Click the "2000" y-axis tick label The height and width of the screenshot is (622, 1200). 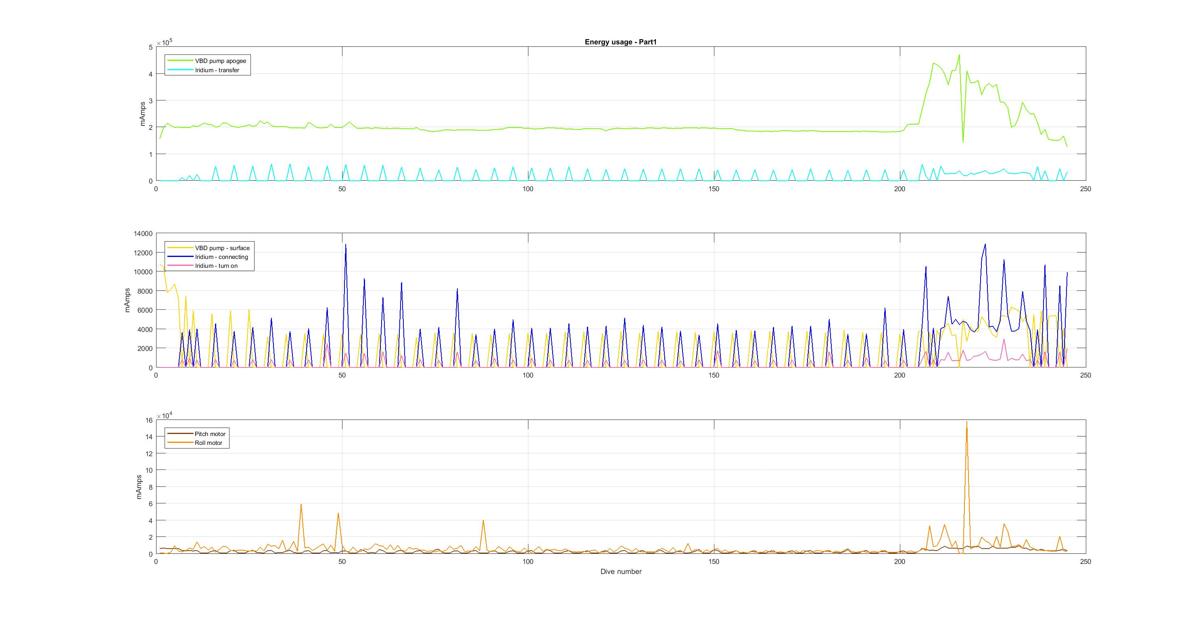pyautogui.click(x=144, y=348)
